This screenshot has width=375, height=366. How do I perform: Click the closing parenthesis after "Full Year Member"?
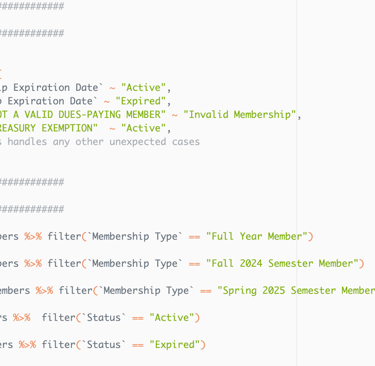310,236
